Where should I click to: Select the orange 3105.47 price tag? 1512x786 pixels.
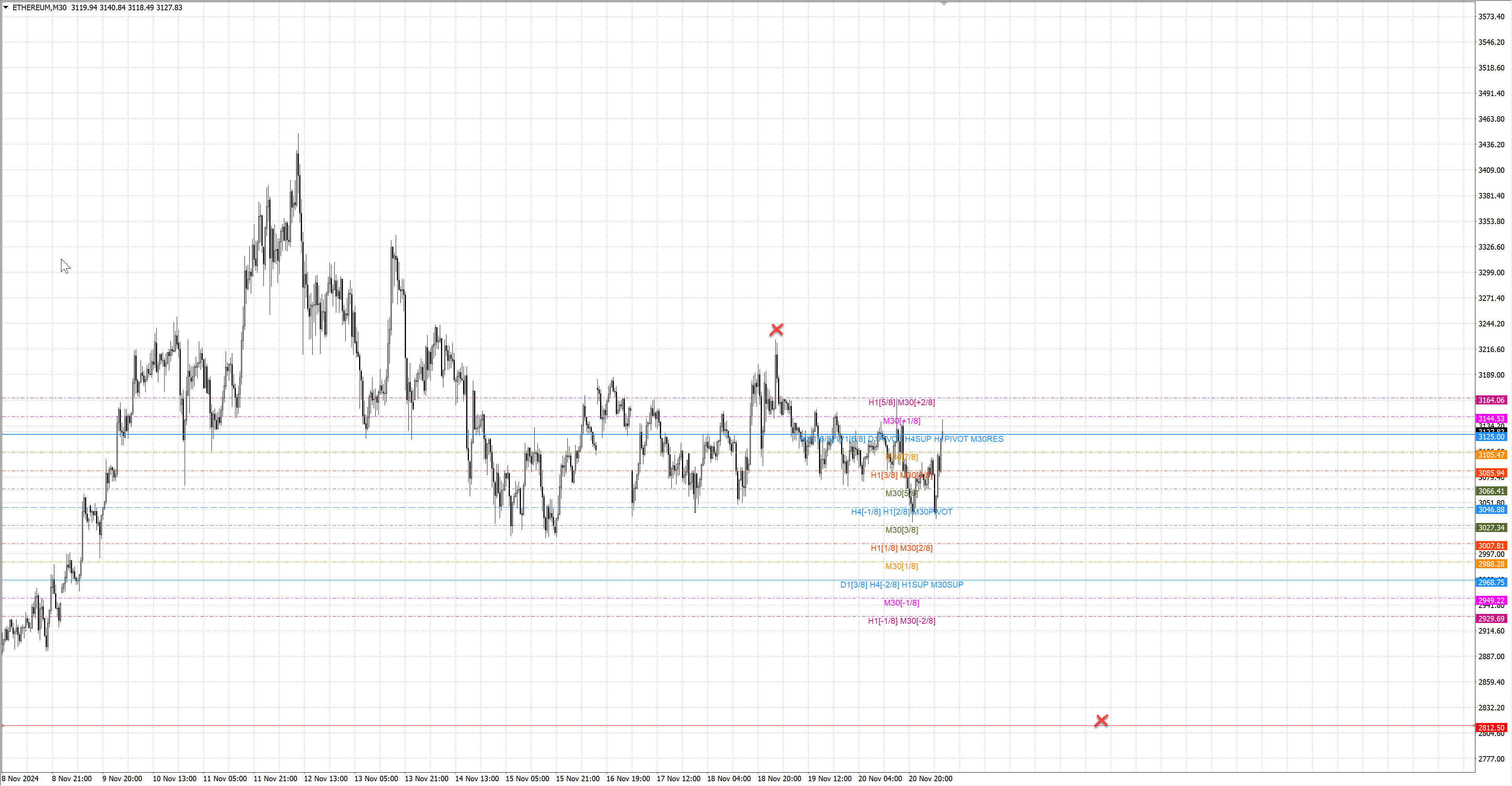point(1491,455)
